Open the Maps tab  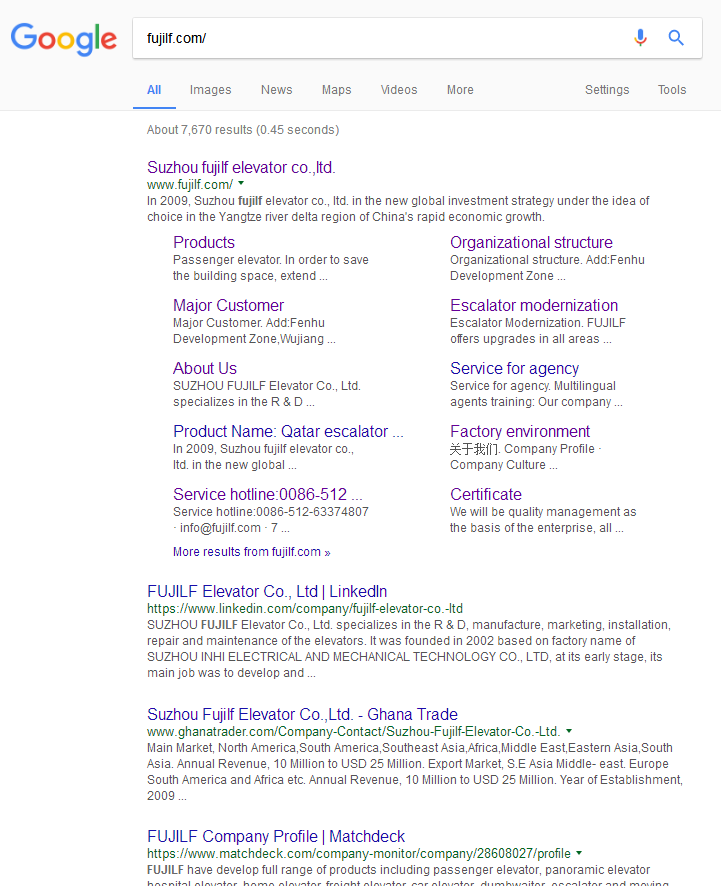(336, 90)
